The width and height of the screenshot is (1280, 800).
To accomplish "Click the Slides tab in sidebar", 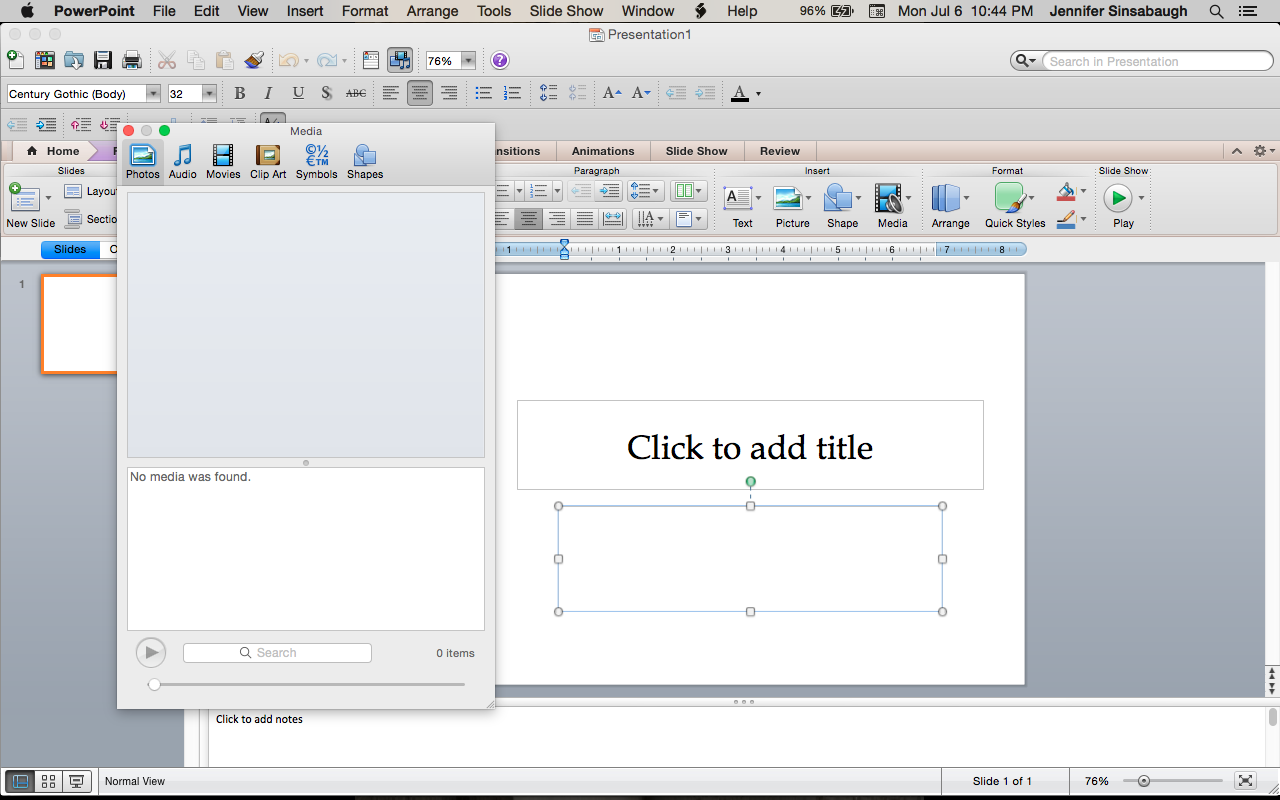I will click(x=70, y=249).
